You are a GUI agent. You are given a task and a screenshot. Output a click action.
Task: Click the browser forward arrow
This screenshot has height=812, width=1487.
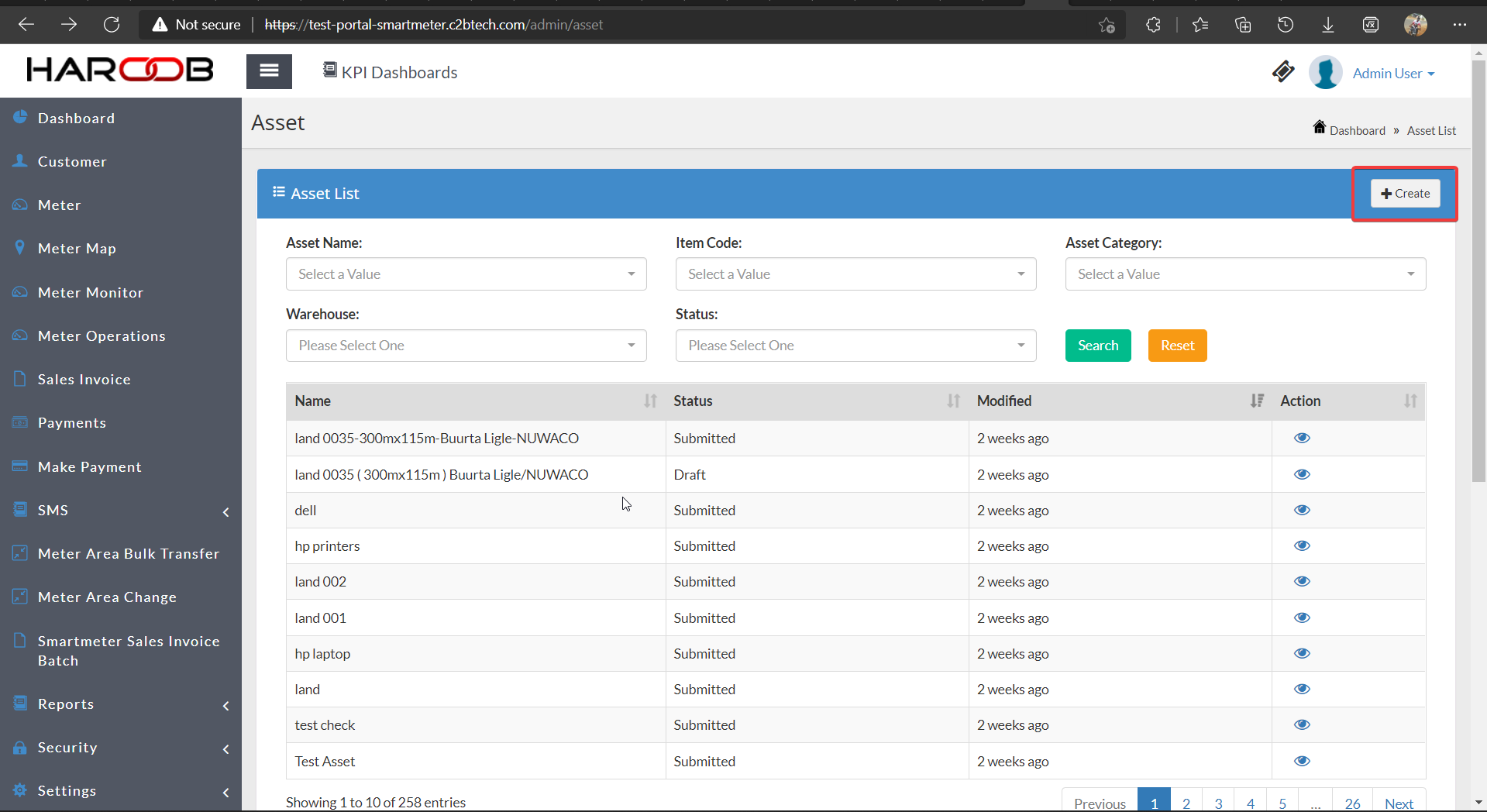pyautogui.click(x=69, y=25)
